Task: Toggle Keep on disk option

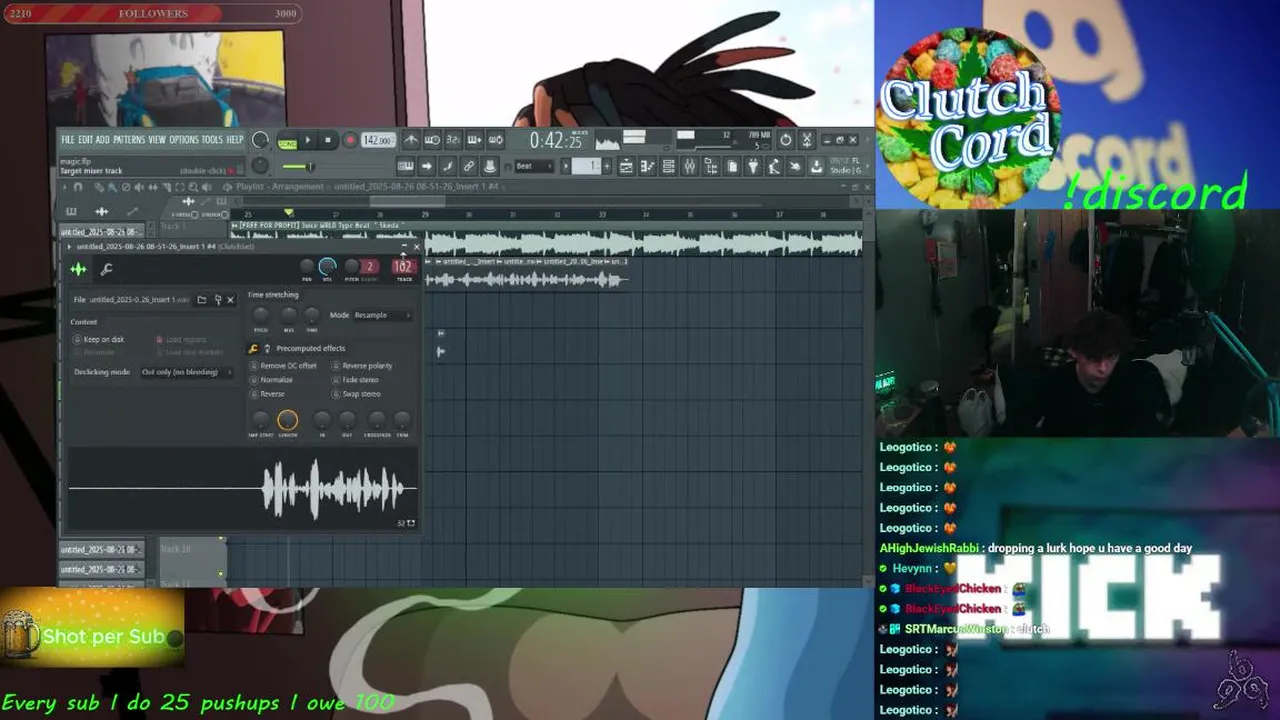Action: point(99,340)
